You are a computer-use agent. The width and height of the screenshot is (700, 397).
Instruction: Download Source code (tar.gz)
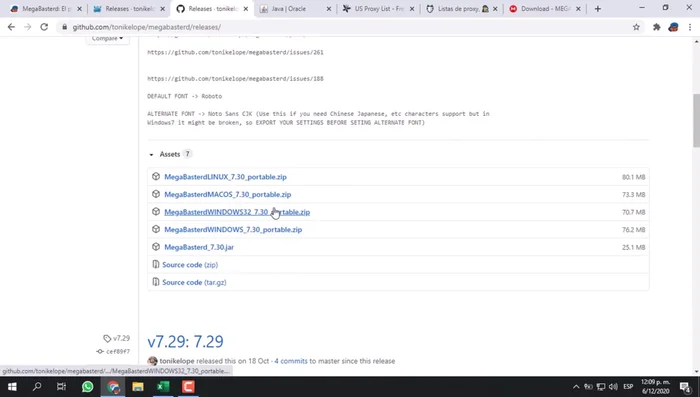194,282
